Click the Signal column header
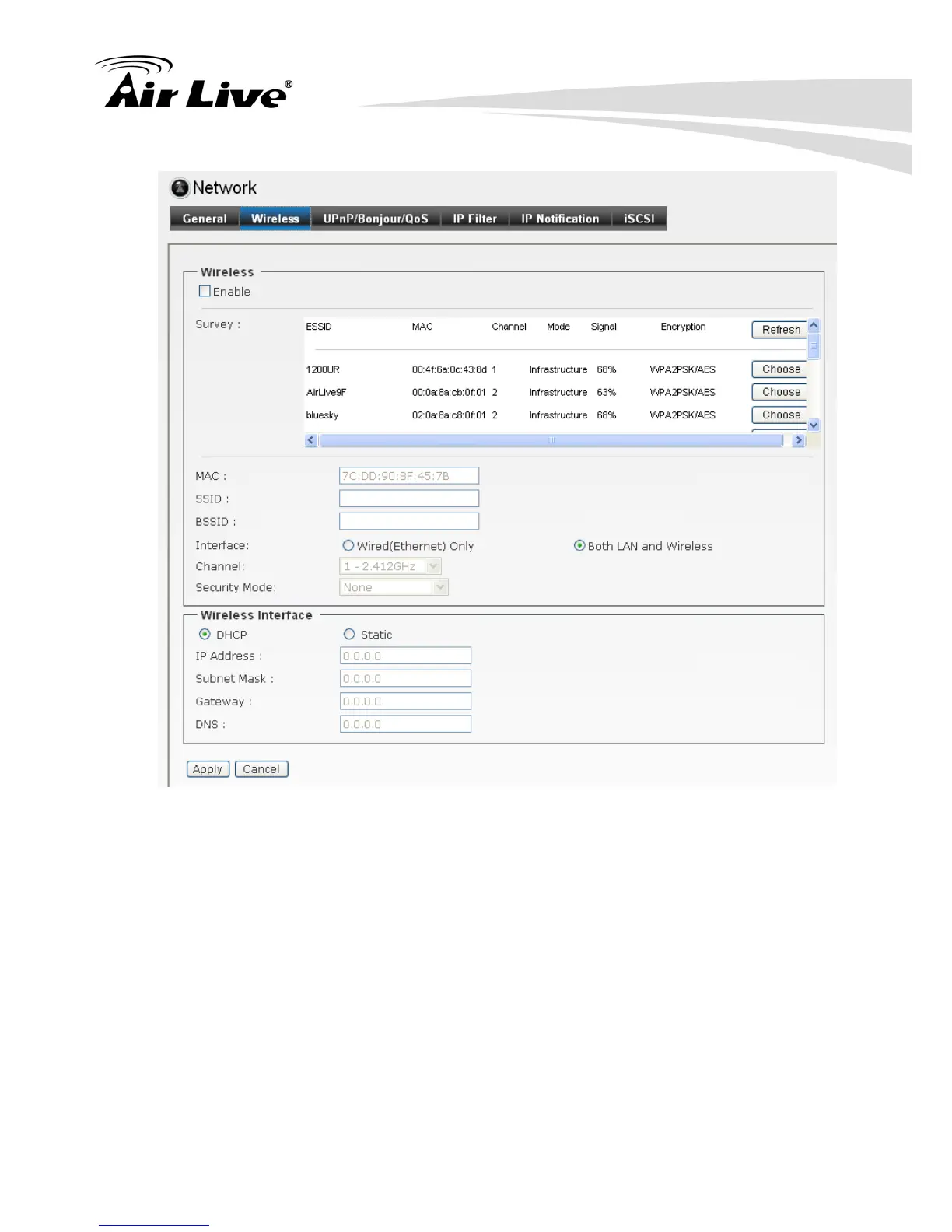This screenshot has height=1232, width=952. pos(604,327)
